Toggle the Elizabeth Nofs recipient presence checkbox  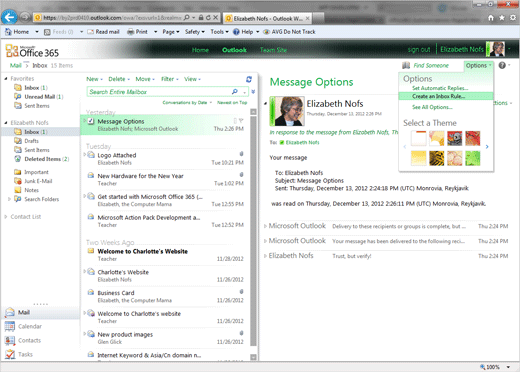tap(282, 143)
